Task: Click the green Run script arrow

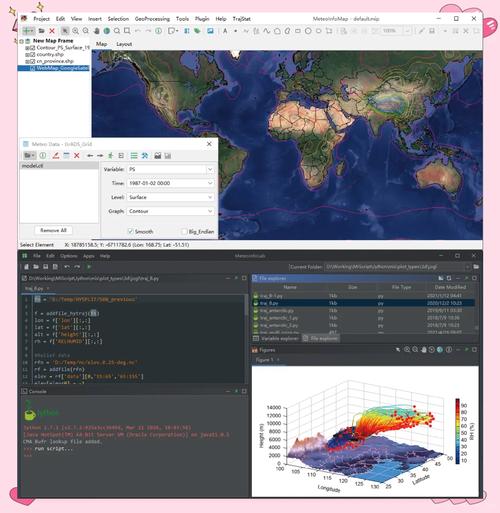Action: 89,267
